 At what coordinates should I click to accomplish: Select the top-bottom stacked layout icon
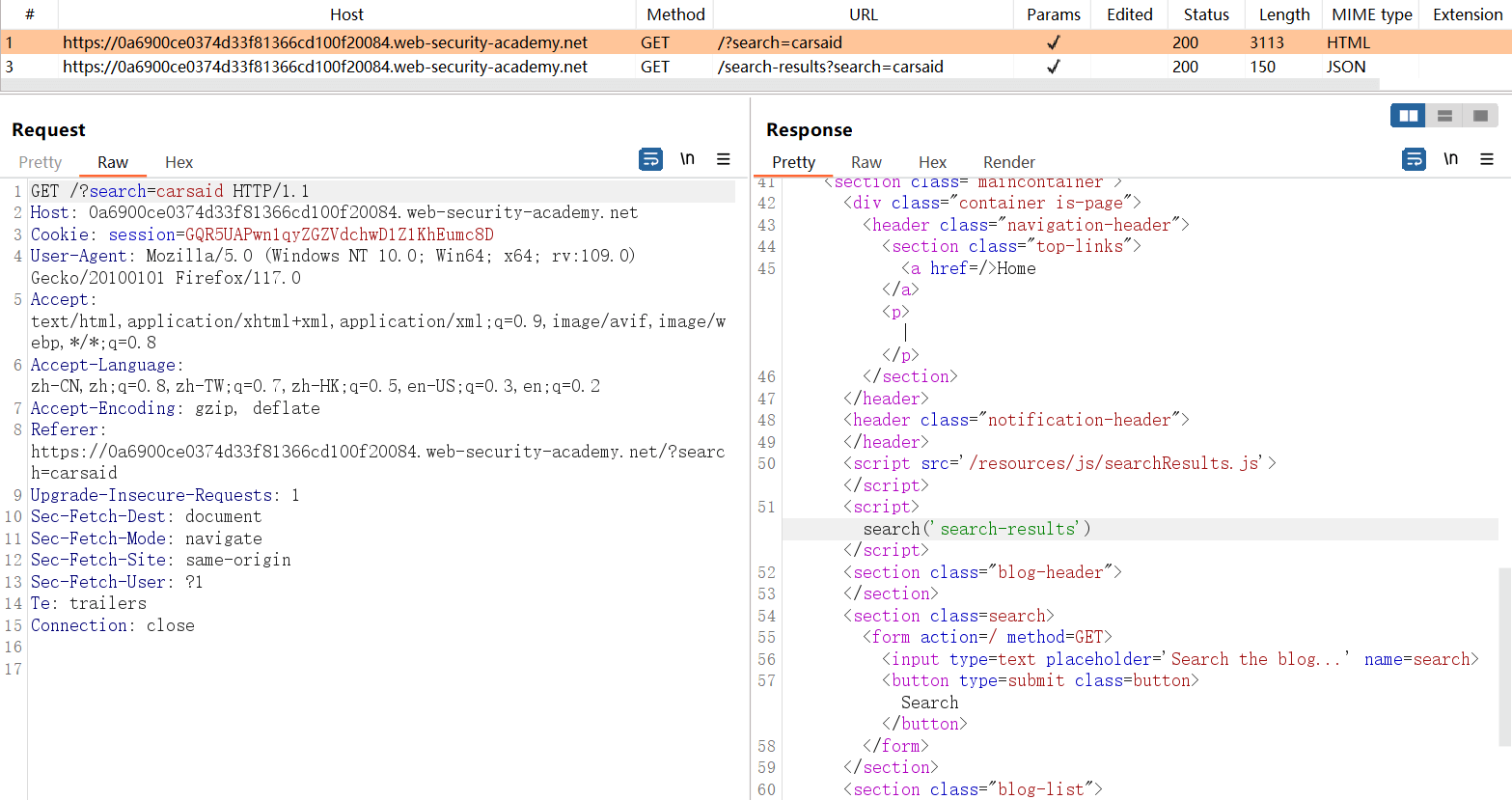point(1444,116)
